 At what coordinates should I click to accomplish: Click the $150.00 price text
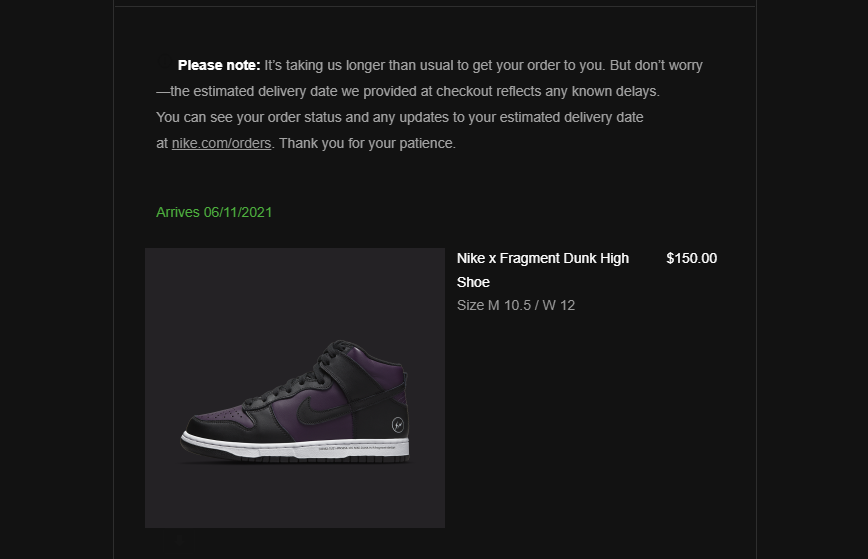click(691, 258)
